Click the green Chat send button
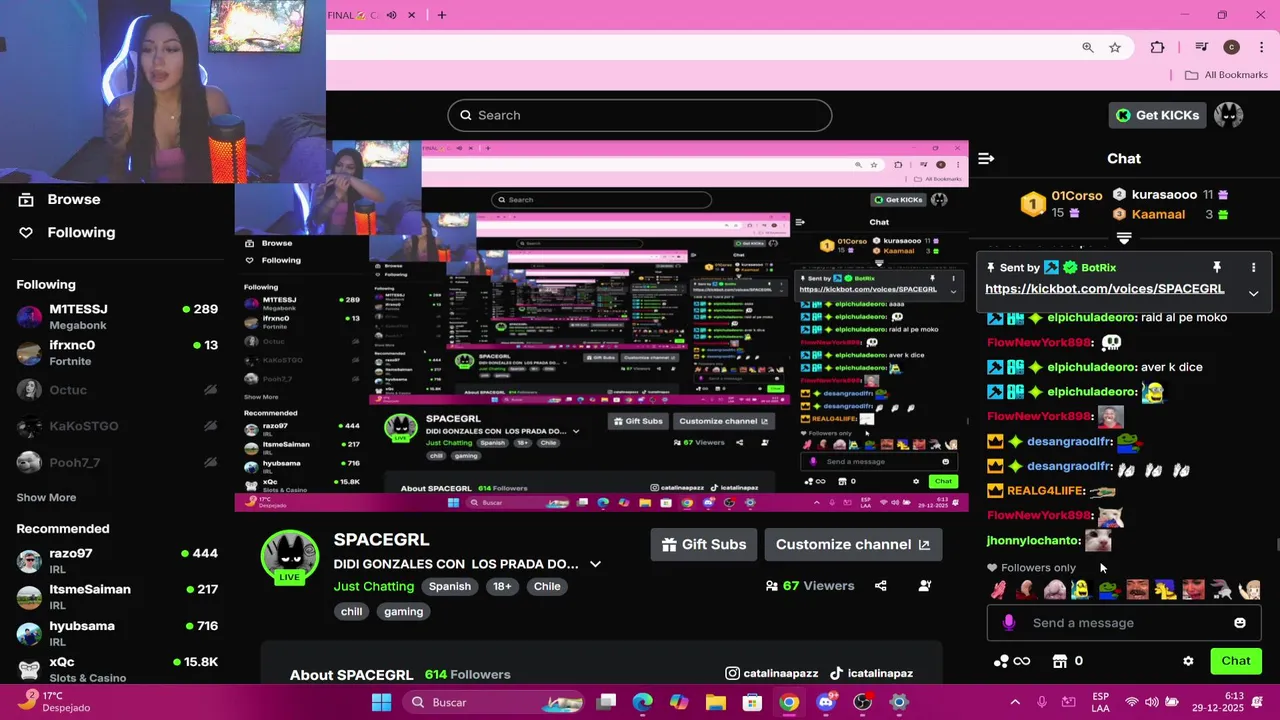Screen dimensions: 1280x720 [1236, 661]
